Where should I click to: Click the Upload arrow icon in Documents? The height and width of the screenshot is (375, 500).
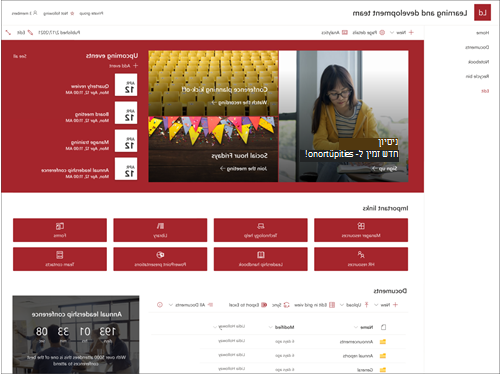[366, 305]
